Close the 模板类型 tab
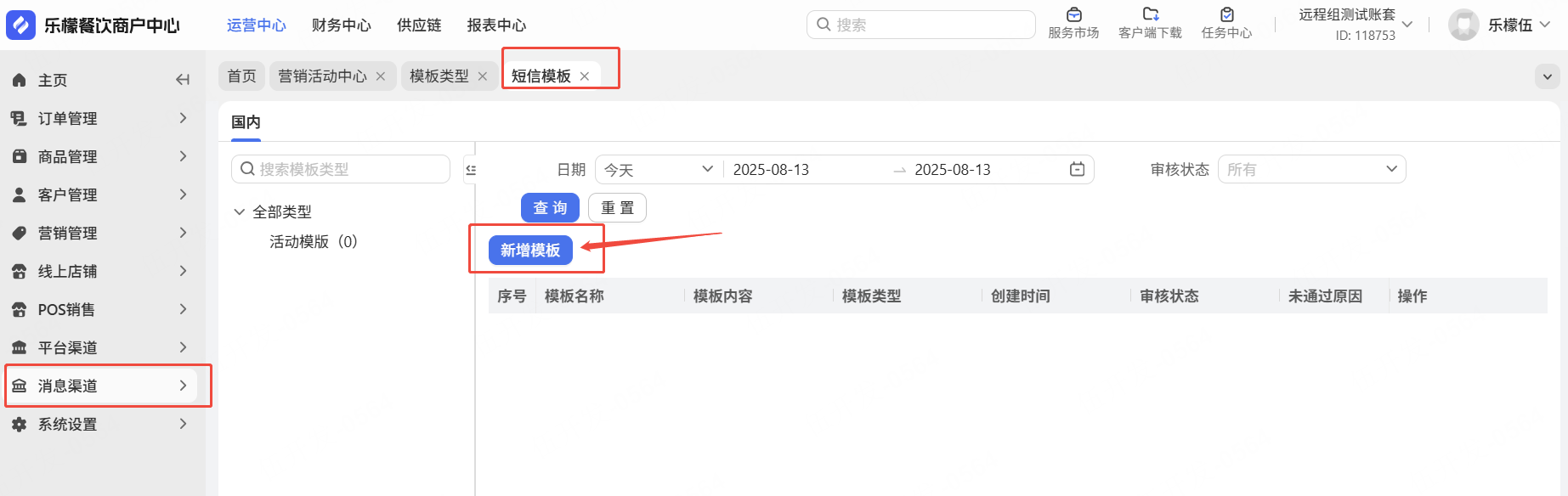1568x496 pixels. click(483, 76)
